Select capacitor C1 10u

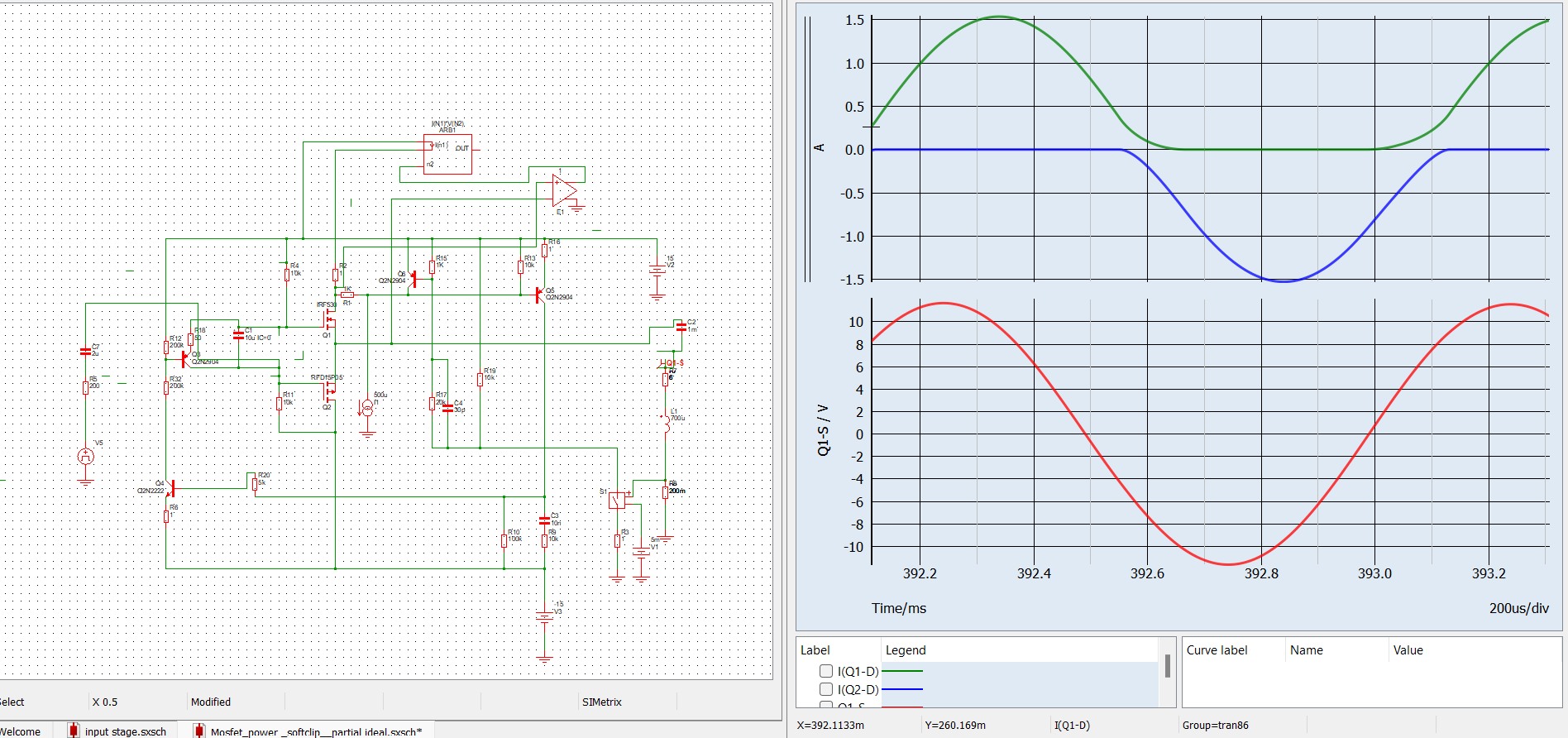[238, 335]
